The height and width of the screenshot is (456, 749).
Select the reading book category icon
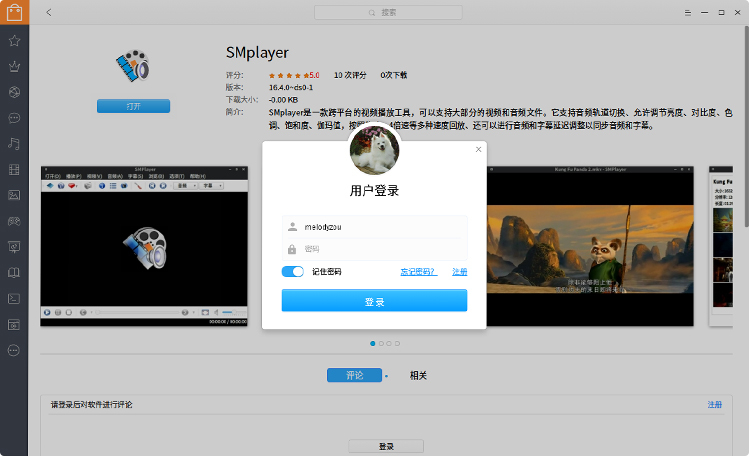click(14, 273)
